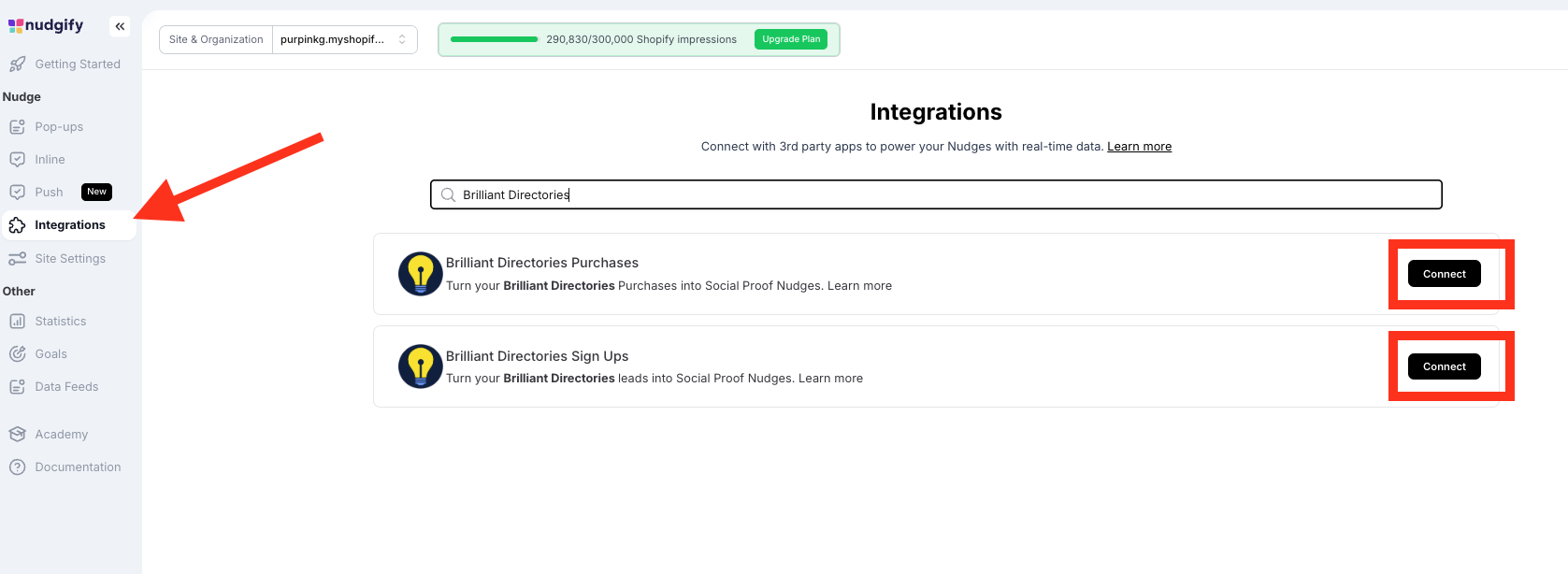
Task: Open Documentation from the sidebar
Action: click(78, 466)
